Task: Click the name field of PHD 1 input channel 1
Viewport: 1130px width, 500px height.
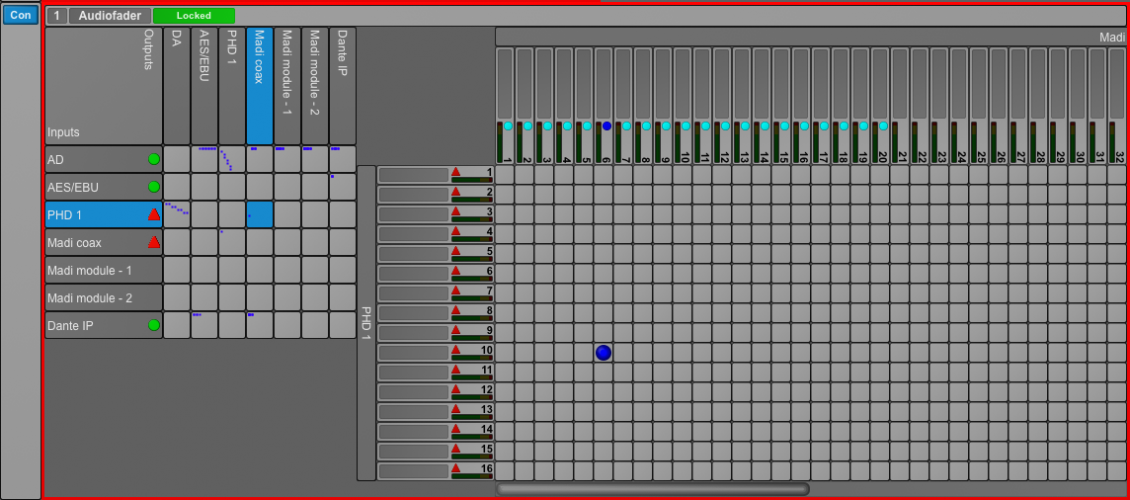Action: [x=413, y=175]
